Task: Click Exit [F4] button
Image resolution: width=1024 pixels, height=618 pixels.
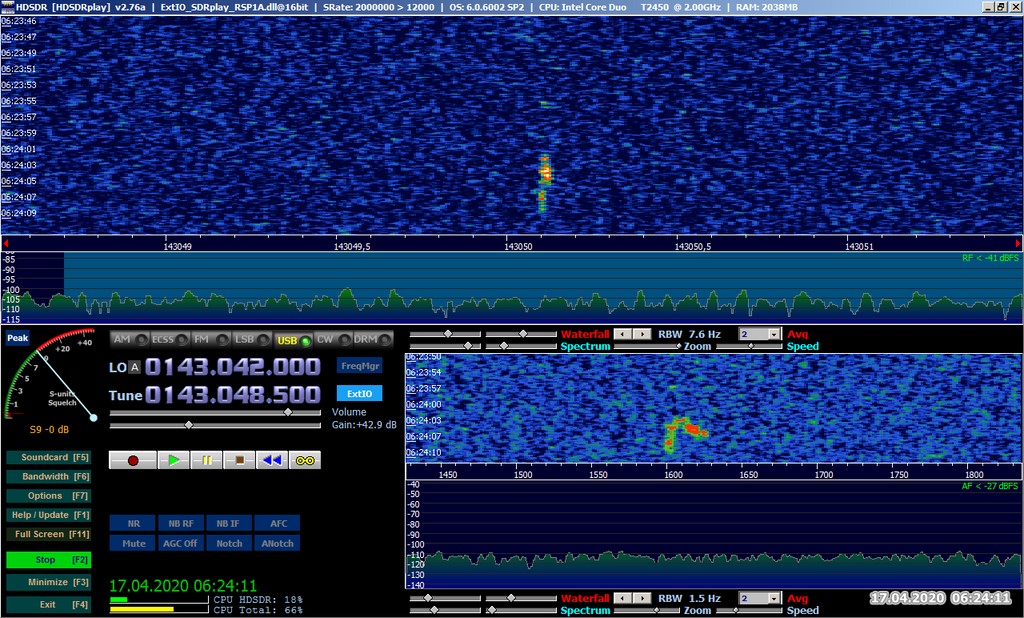Action: [x=48, y=605]
